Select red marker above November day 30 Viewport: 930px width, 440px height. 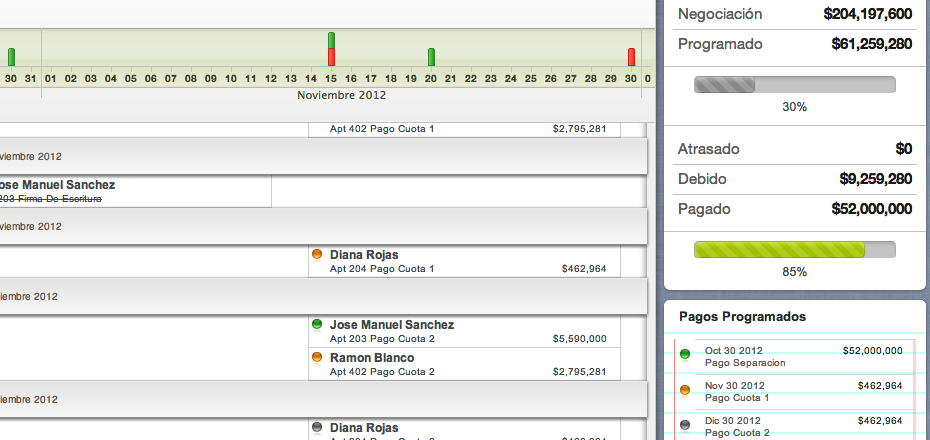click(631, 57)
